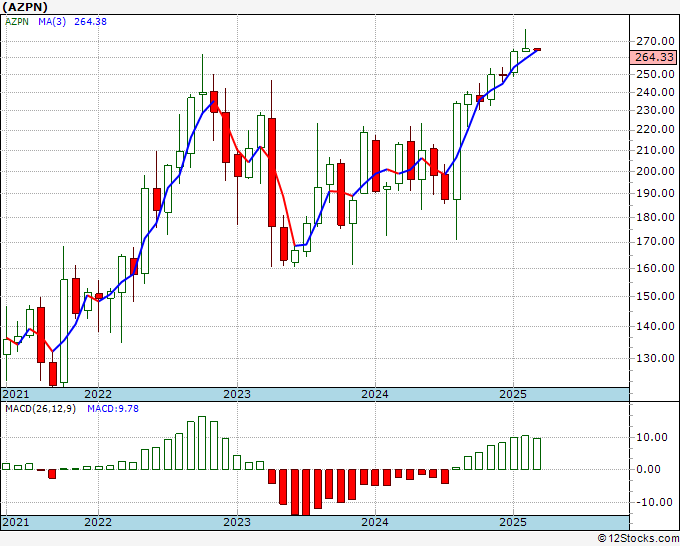Click the 200.00 price axis label
The height and width of the screenshot is (546, 680).
tap(655, 171)
